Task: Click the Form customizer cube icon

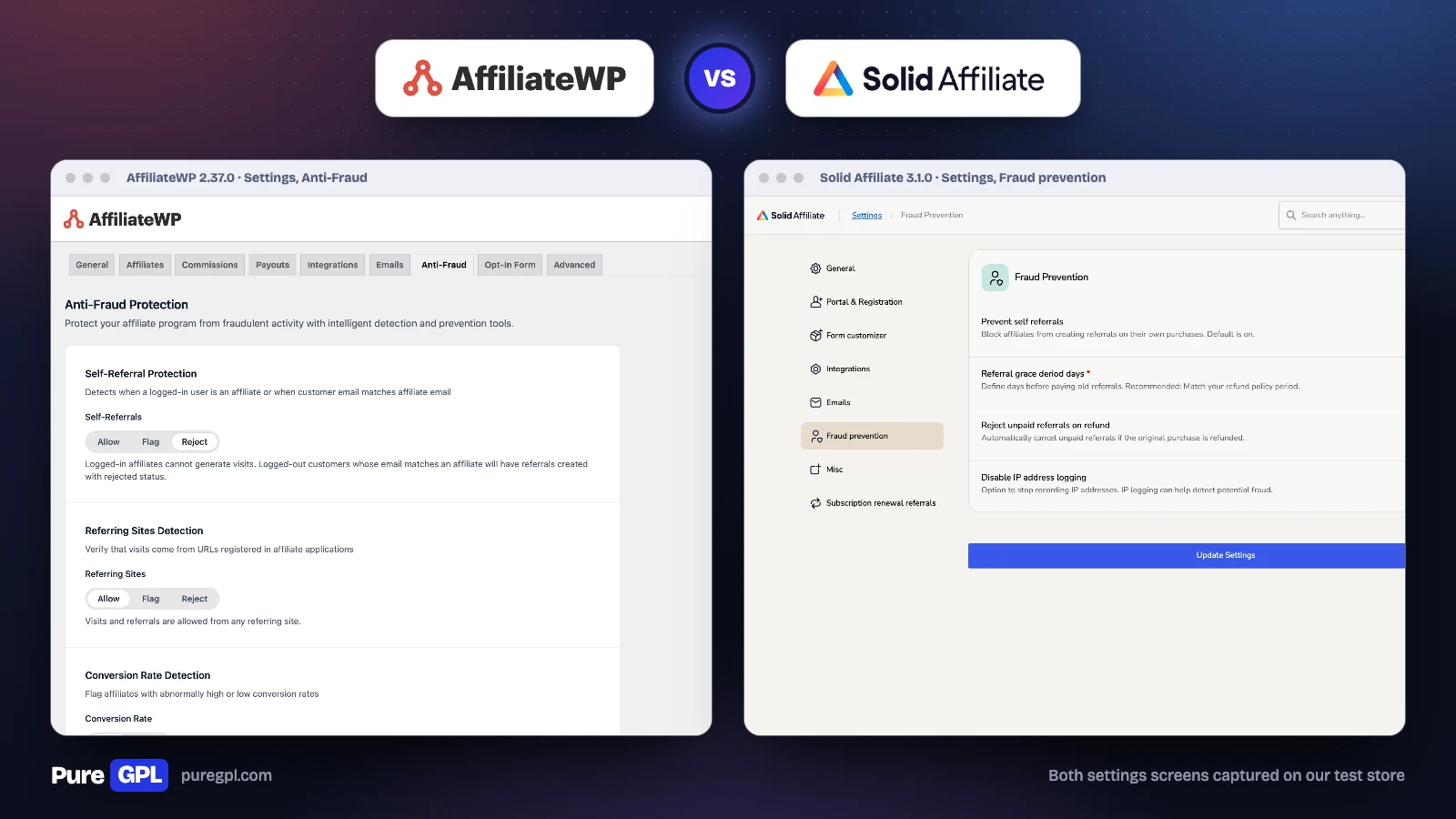Action: 815,336
